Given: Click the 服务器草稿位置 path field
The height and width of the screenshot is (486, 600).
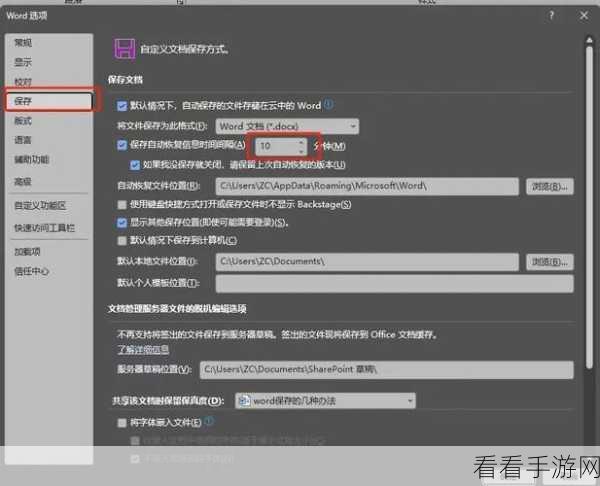Looking at the screenshot, I should click(386, 370).
